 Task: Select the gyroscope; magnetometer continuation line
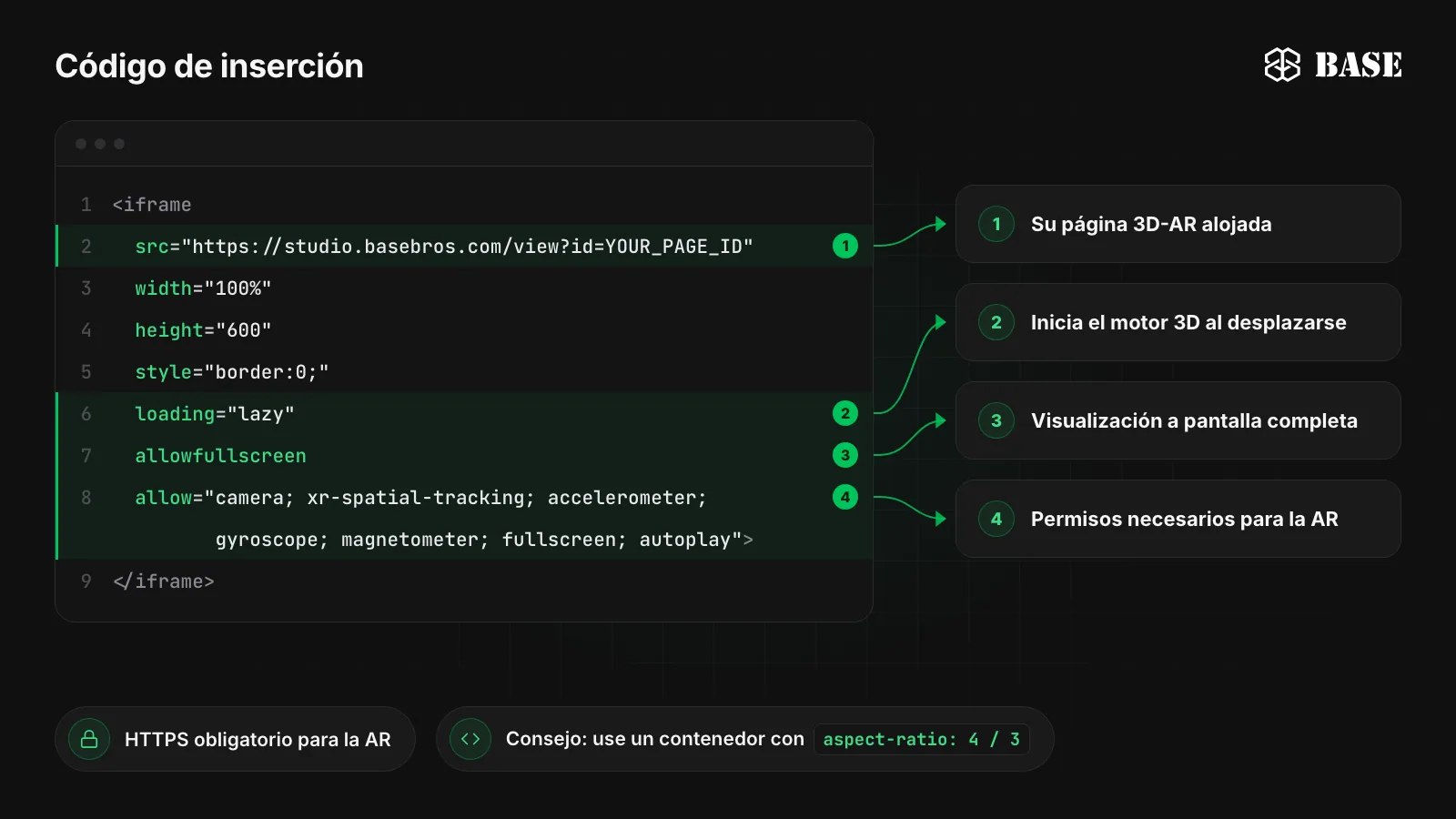tap(484, 540)
